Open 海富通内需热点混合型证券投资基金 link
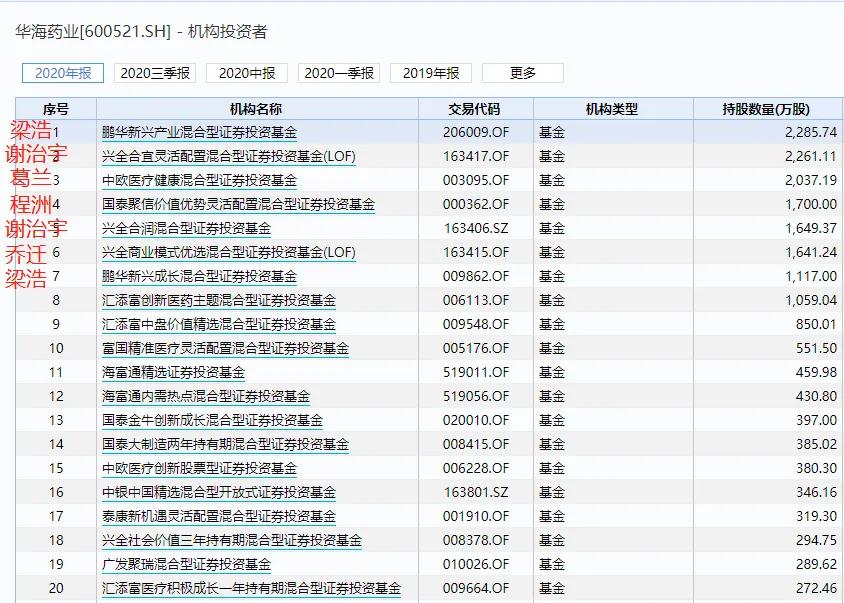Viewport: 844px width, 603px height. click(x=206, y=396)
